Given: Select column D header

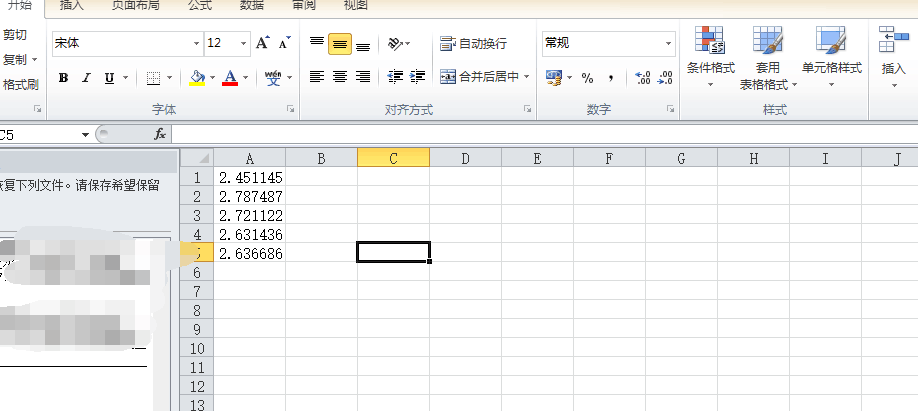Looking at the screenshot, I should pyautogui.click(x=465, y=158).
